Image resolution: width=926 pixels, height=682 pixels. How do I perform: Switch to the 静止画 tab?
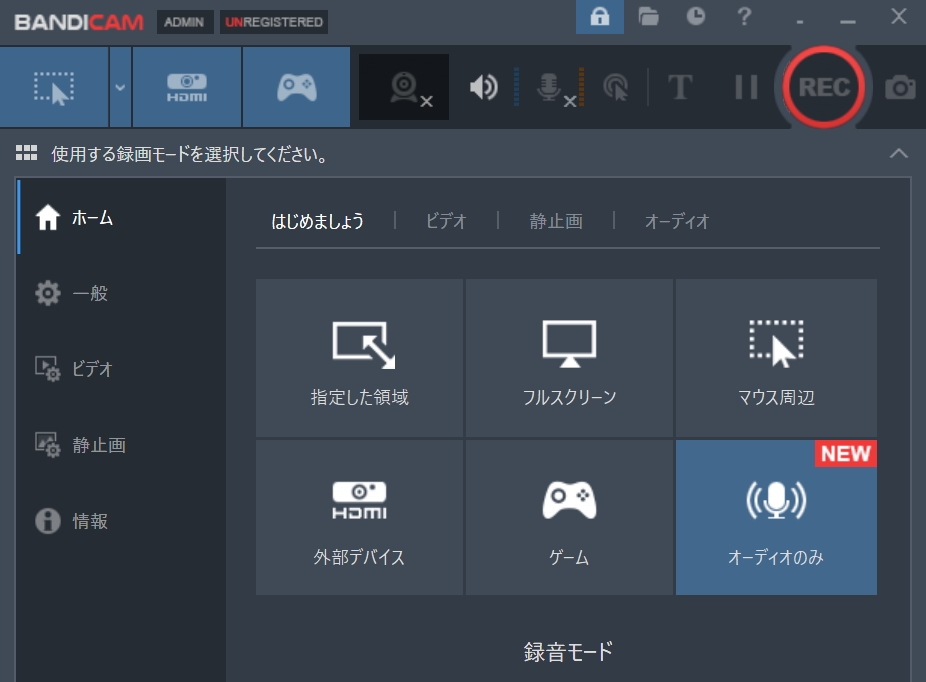point(556,221)
